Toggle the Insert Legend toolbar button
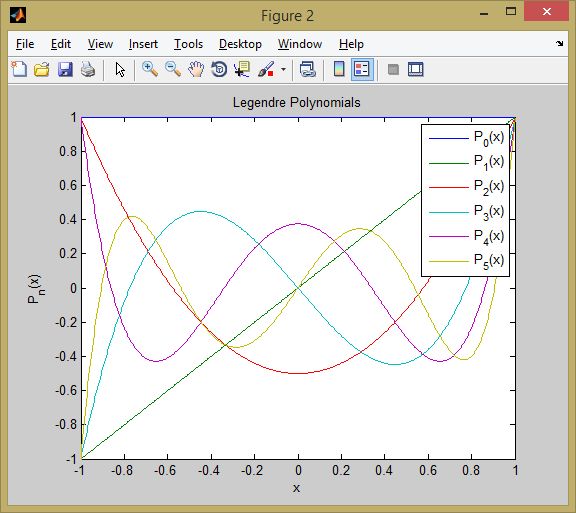The image size is (576, 513). (x=362, y=69)
